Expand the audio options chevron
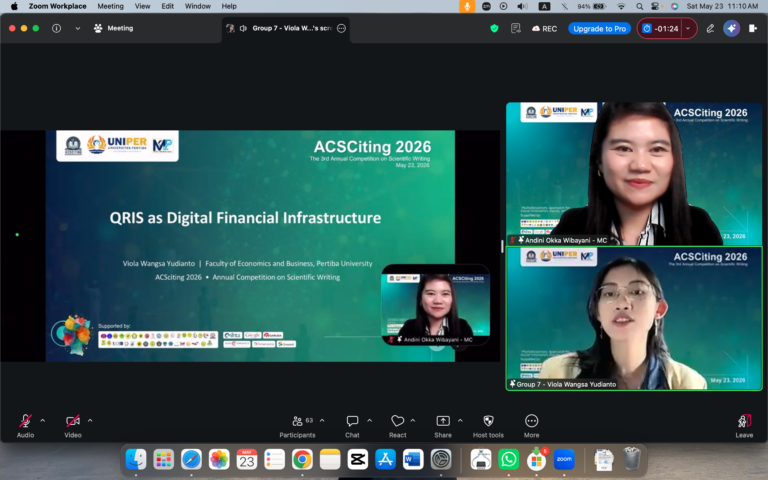768x480 pixels. click(43, 420)
